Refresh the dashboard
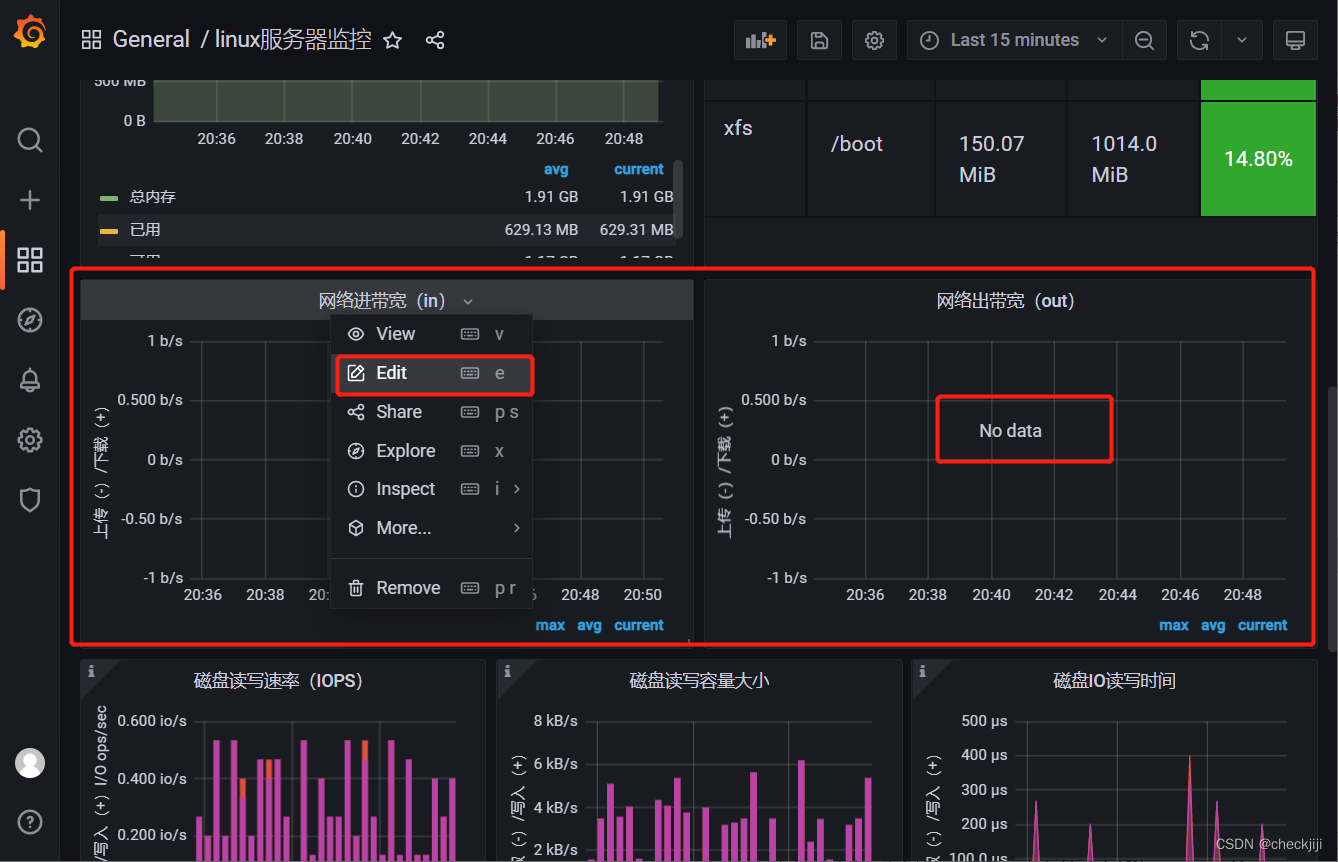Screen dimensions: 1338x862 [x=1198, y=40]
